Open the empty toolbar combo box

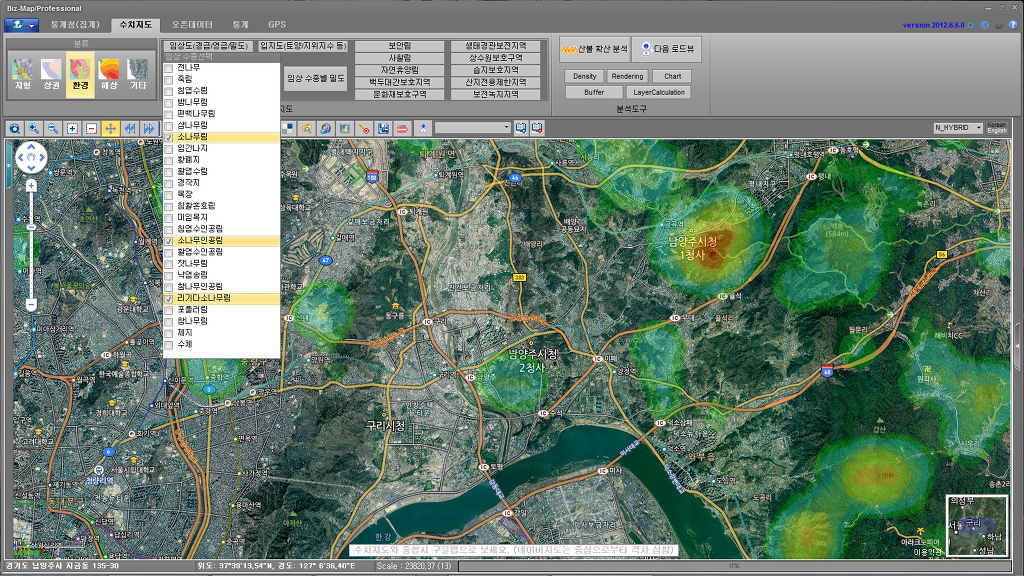pyautogui.click(x=472, y=128)
